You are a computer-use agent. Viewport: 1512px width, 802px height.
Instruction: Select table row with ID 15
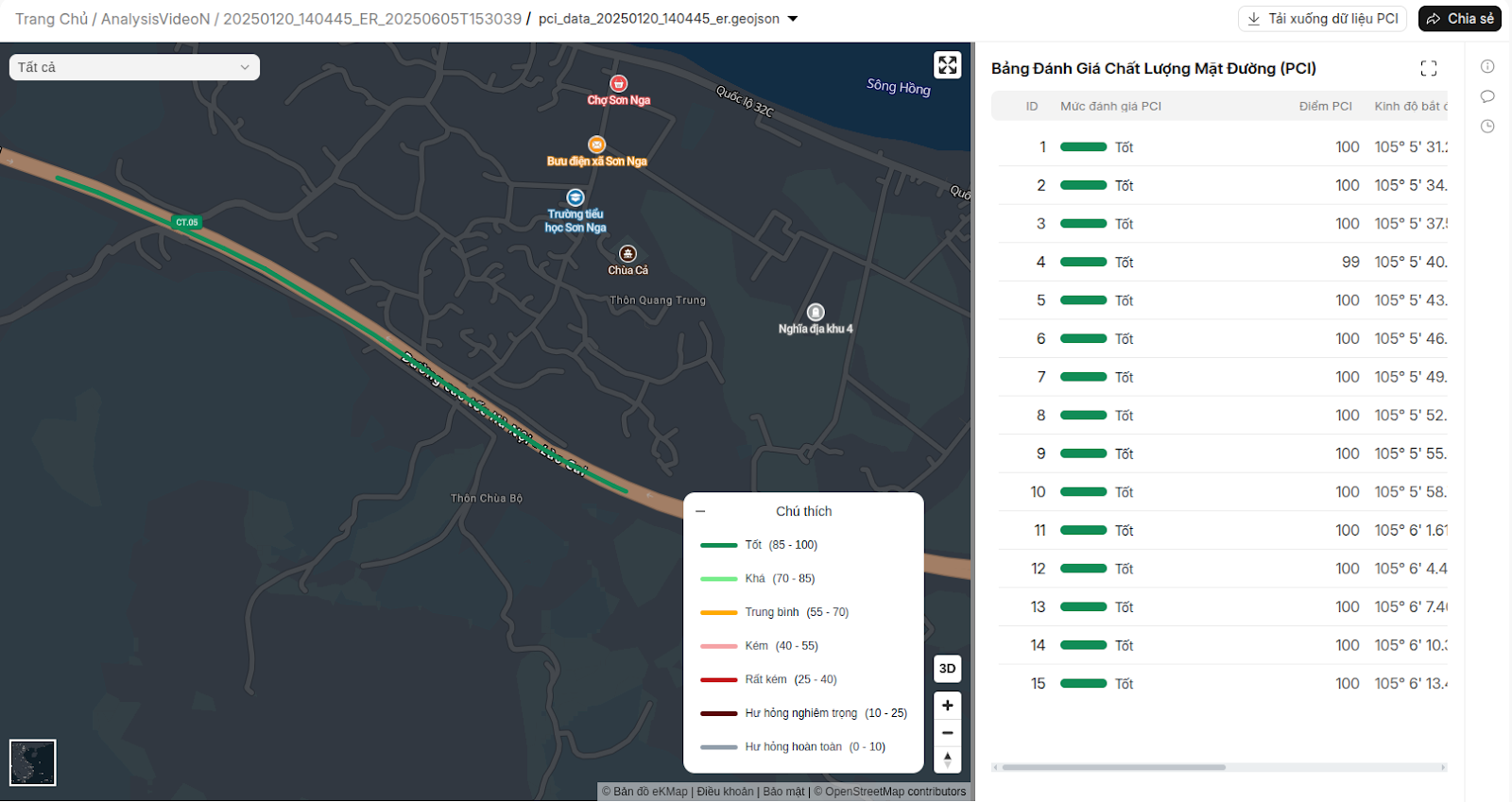[1222, 684]
